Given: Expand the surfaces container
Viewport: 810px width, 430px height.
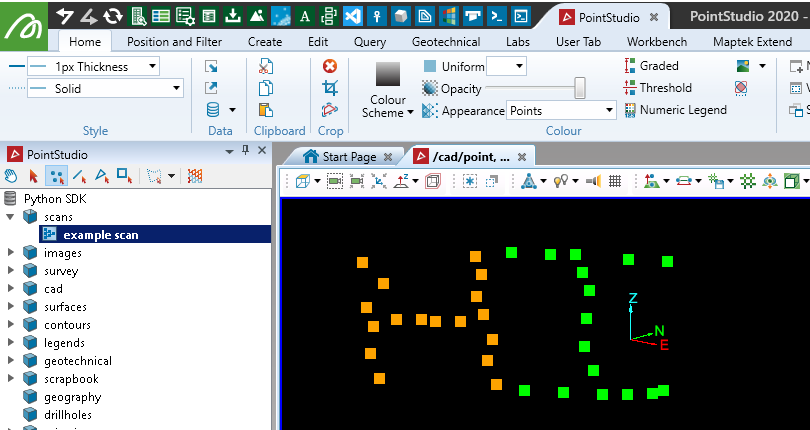Looking at the screenshot, I should [x=10, y=306].
